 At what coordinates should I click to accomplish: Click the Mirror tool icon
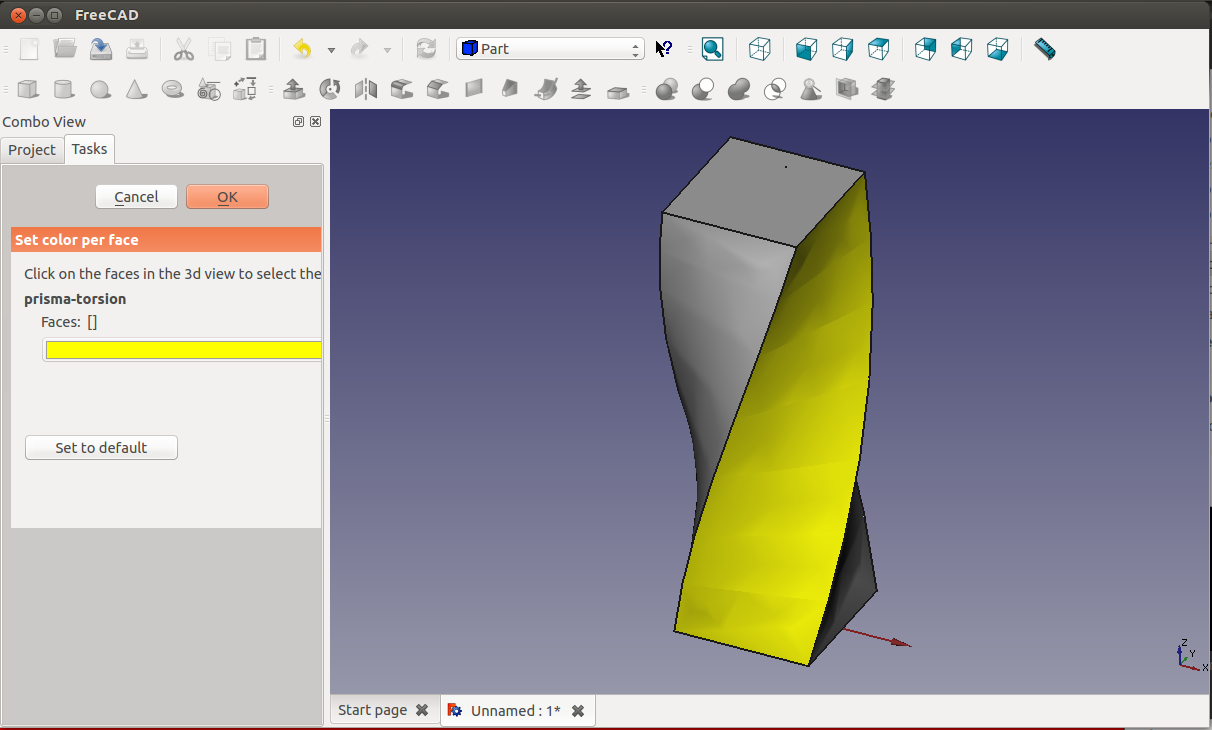point(366,90)
